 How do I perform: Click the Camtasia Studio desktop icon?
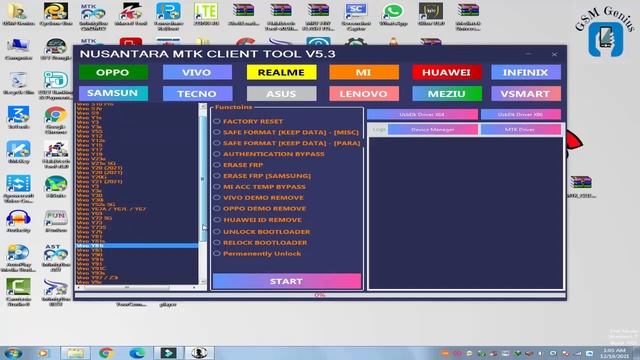(18, 292)
